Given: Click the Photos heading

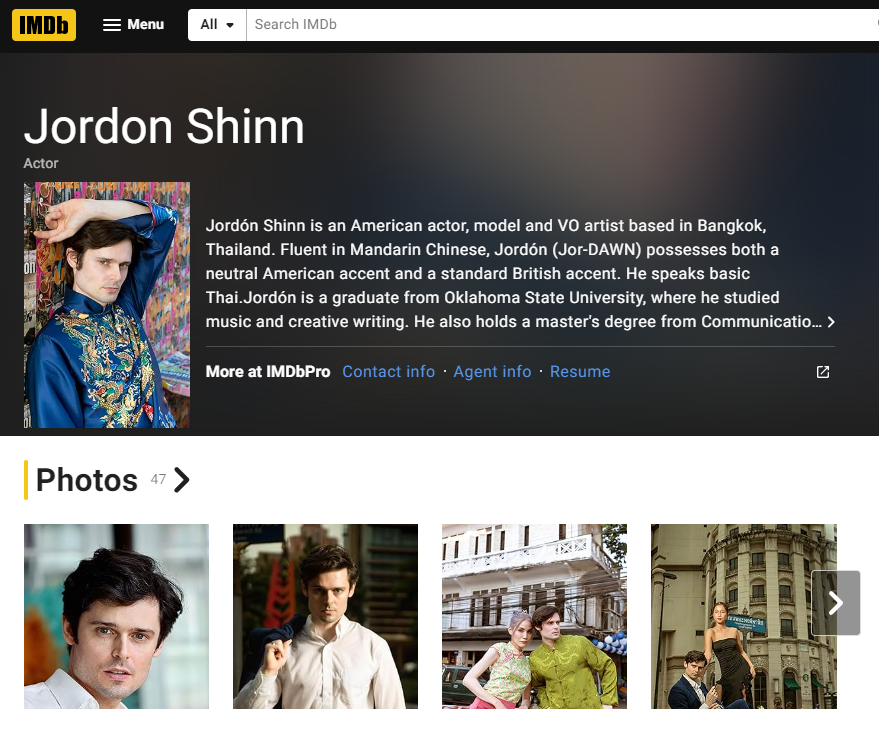Looking at the screenshot, I should point(87,480).
